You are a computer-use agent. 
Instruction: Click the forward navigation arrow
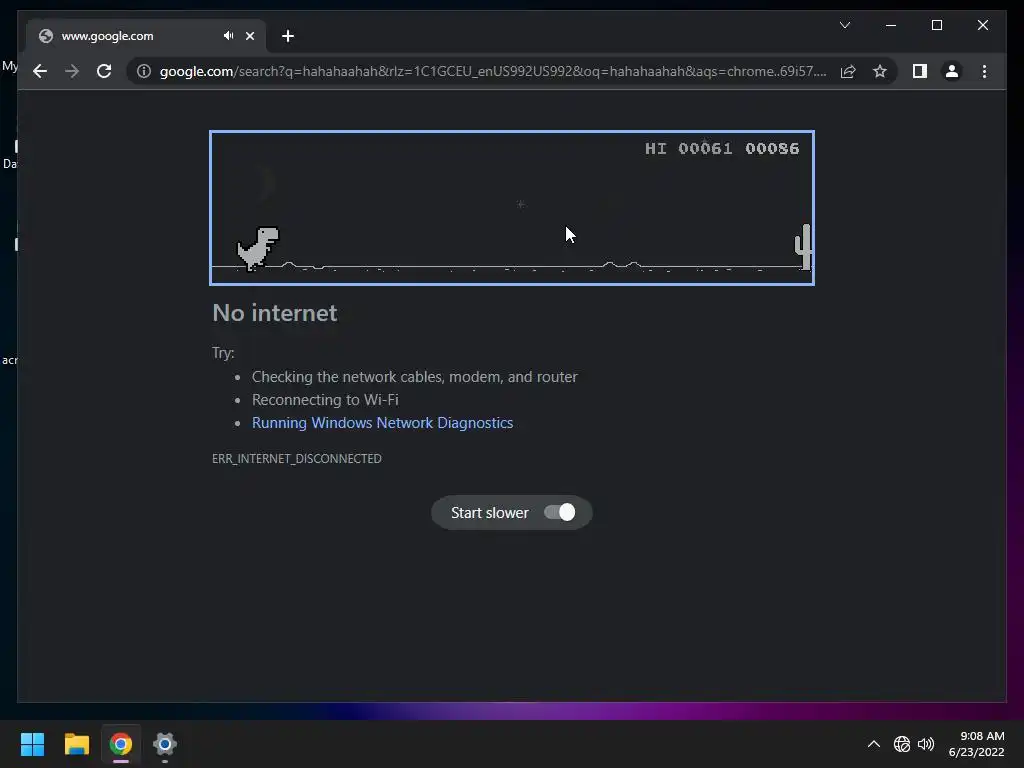72,71
